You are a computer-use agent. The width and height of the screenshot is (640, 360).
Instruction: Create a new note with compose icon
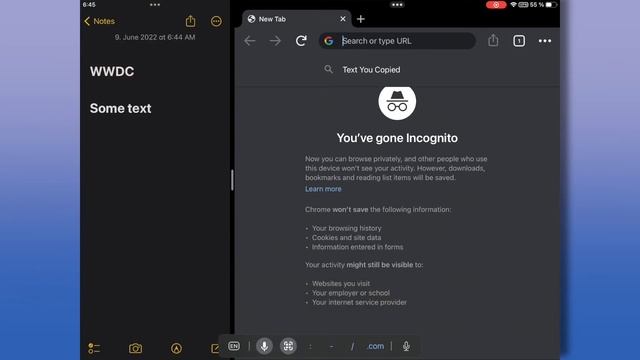[x=215, y=348]
